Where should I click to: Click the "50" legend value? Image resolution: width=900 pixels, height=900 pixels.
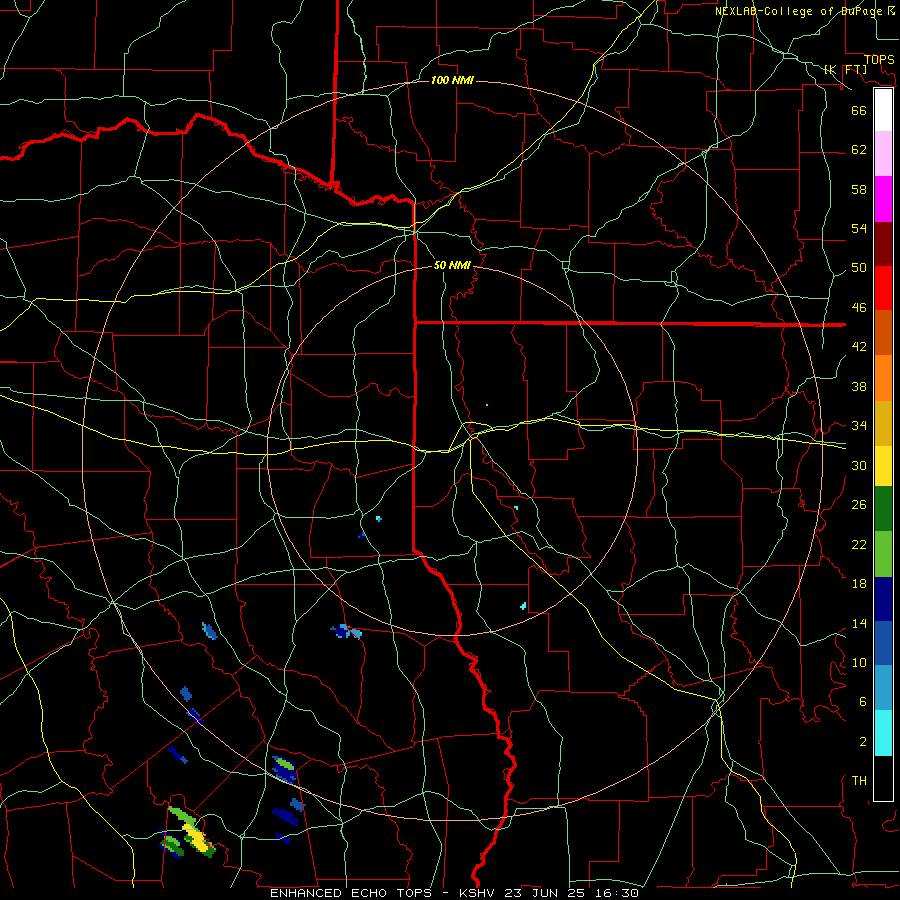[x=859, y=268]
